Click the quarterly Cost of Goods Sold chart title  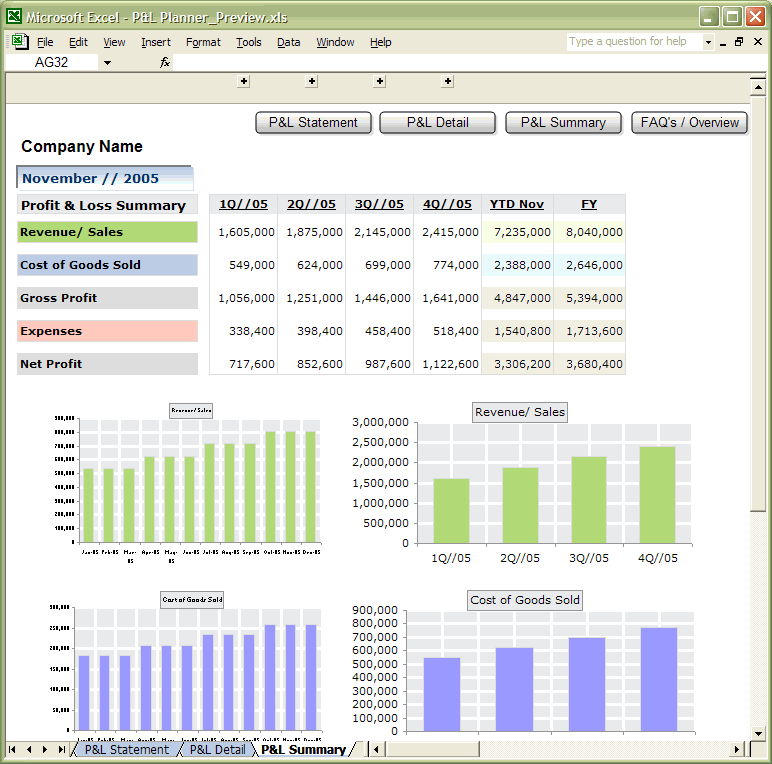(x=525, y=600)
